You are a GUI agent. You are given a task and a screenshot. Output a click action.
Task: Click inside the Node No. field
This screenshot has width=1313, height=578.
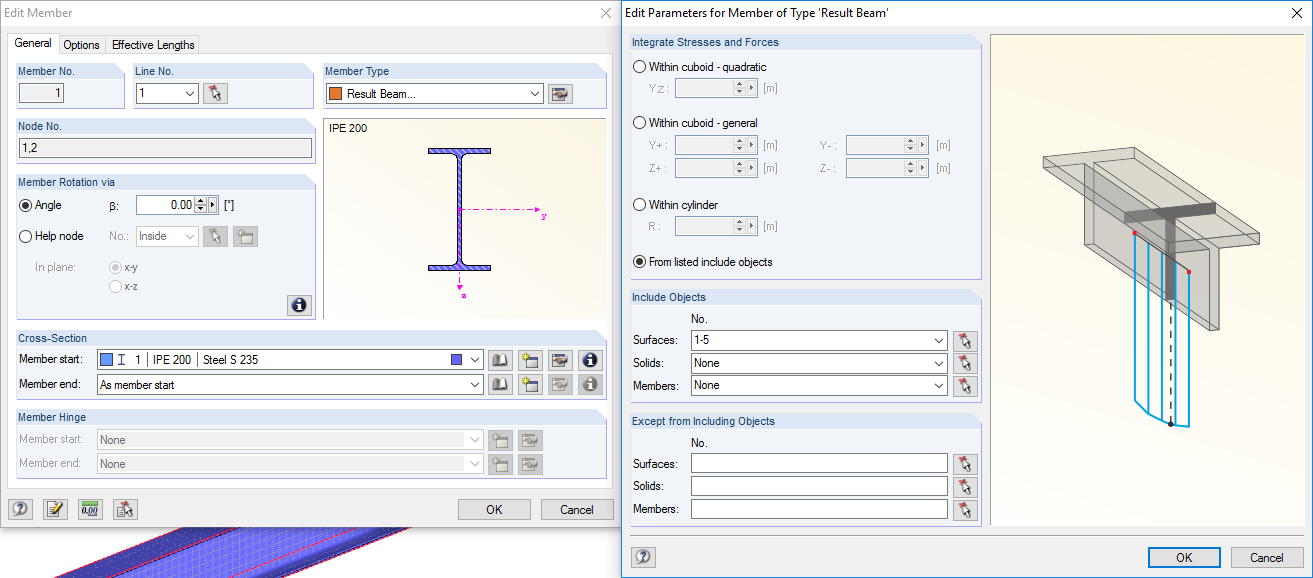click(165, 147)
